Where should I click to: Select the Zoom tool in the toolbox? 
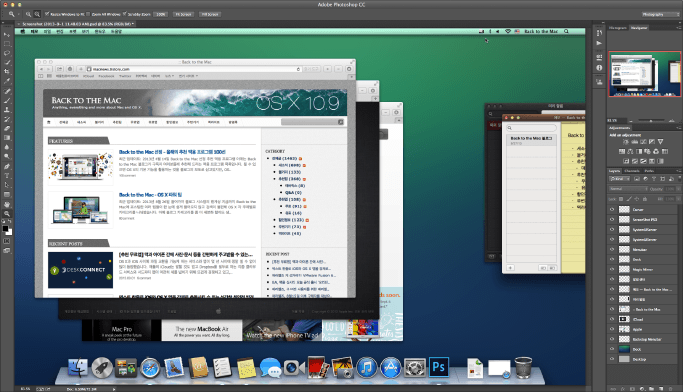coord(7,214)
